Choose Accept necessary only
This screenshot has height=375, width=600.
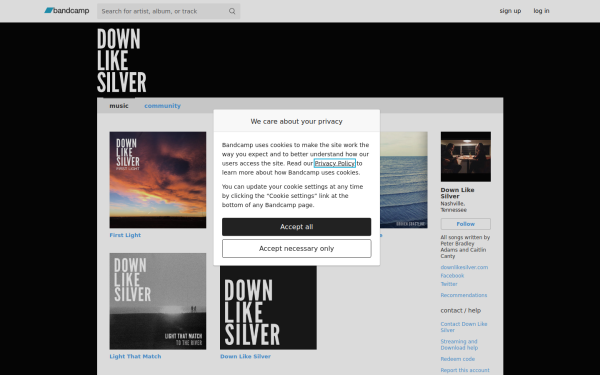point(297,249)
